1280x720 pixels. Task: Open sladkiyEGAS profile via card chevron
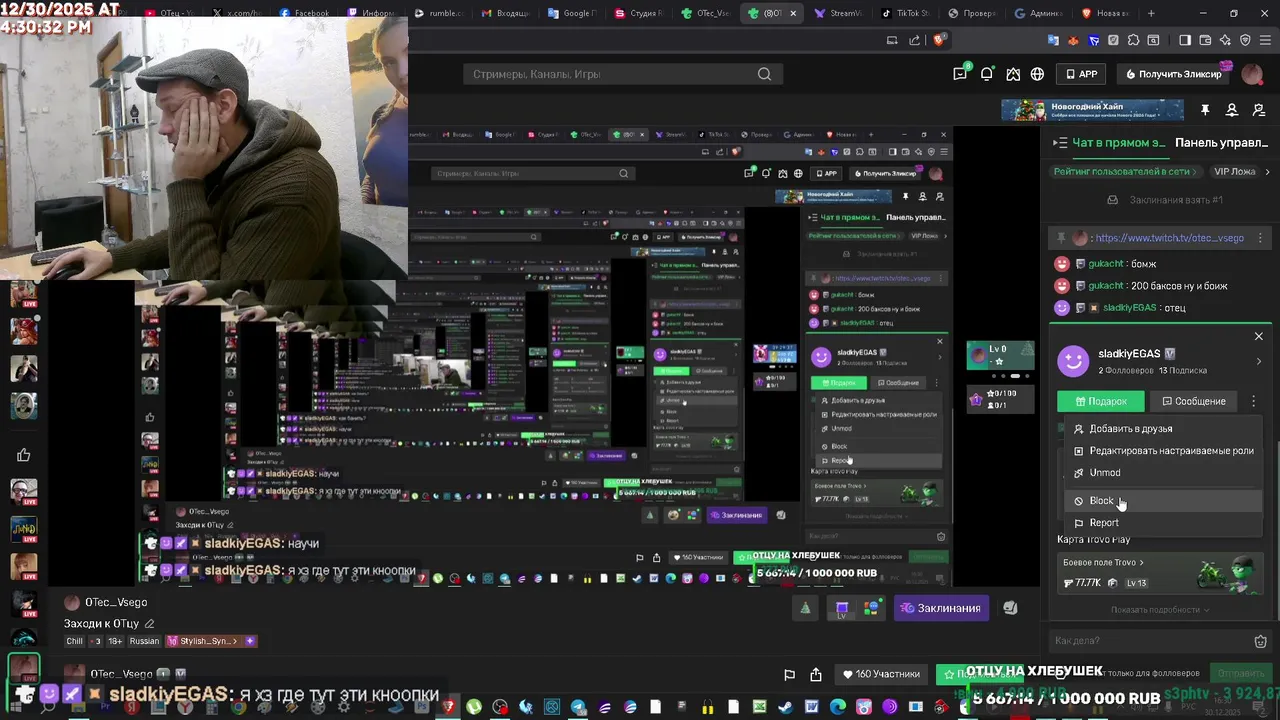(1259, 361)
